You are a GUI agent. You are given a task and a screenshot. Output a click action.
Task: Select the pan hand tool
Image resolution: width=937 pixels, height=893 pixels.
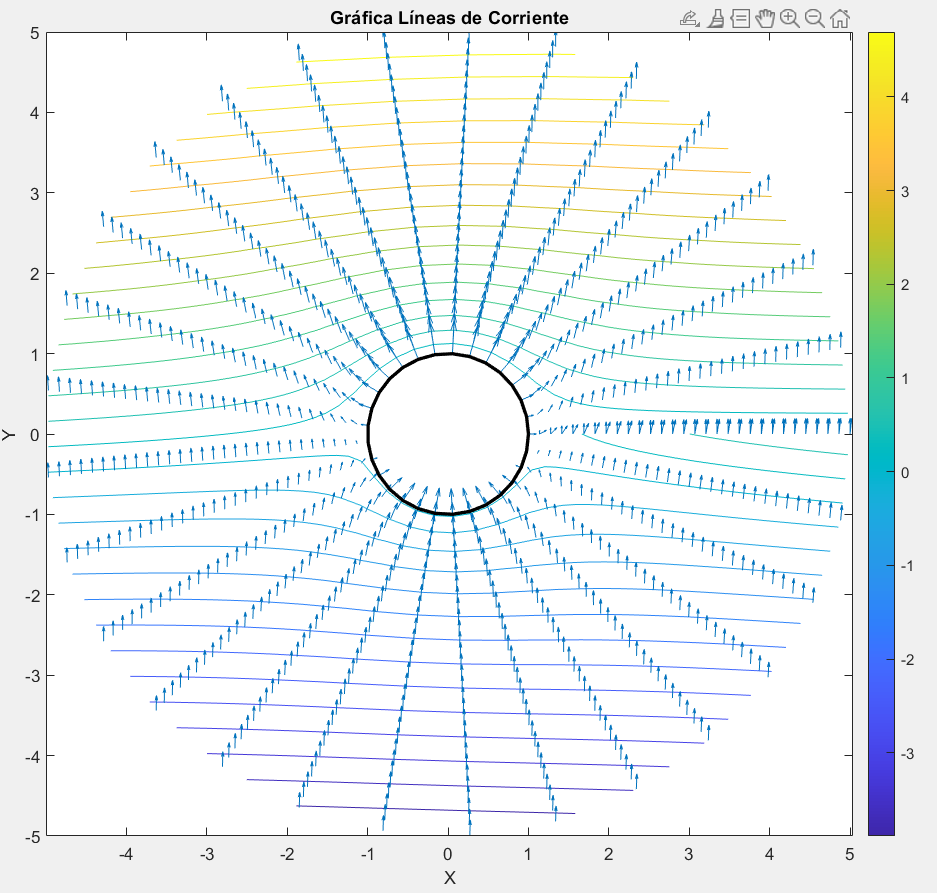tap(765, 18)
